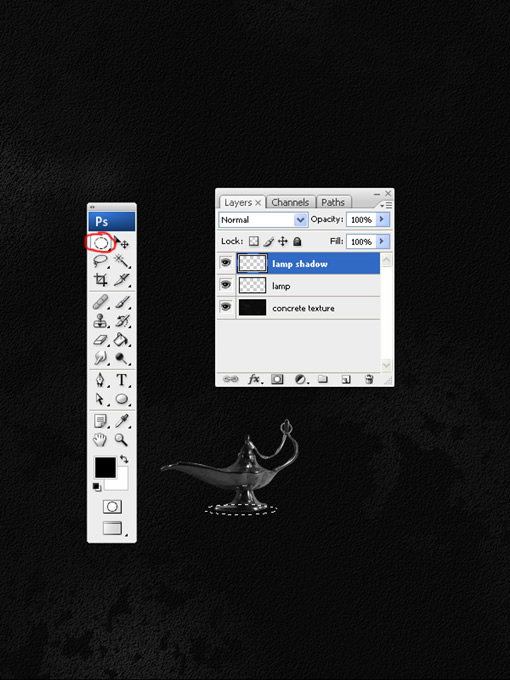This screenshot has height=680, width=510.
Task: Select the History Brush tool
Action: 122,320
